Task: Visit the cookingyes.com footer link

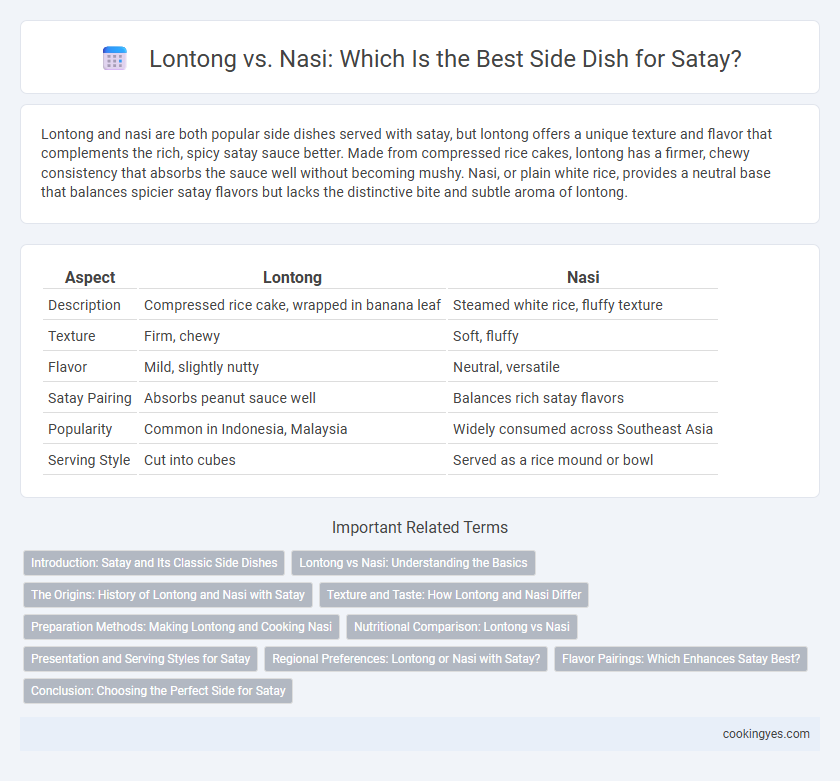Action: tap(766, 734)
